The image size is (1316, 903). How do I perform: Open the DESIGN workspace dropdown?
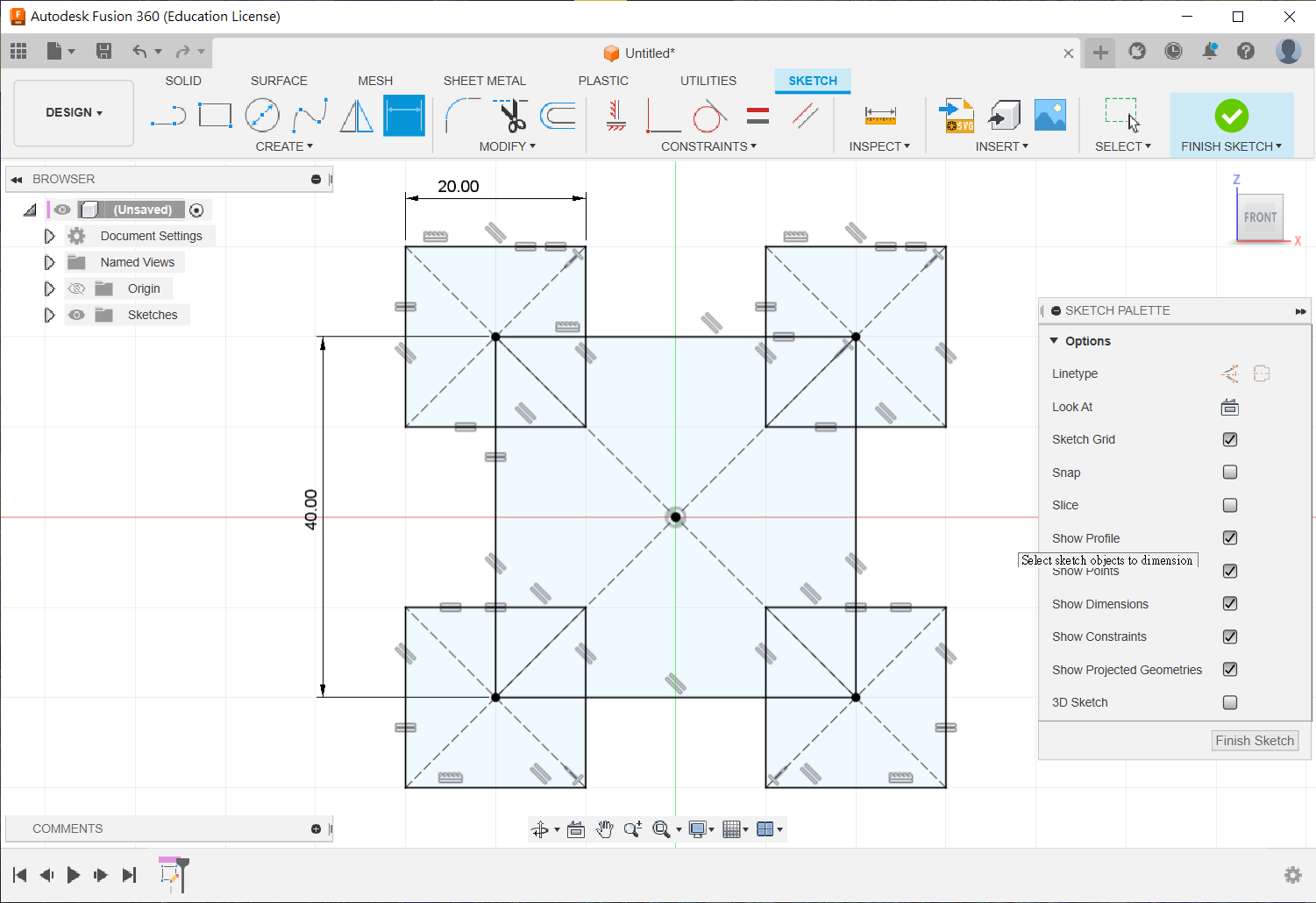point(75,112)
